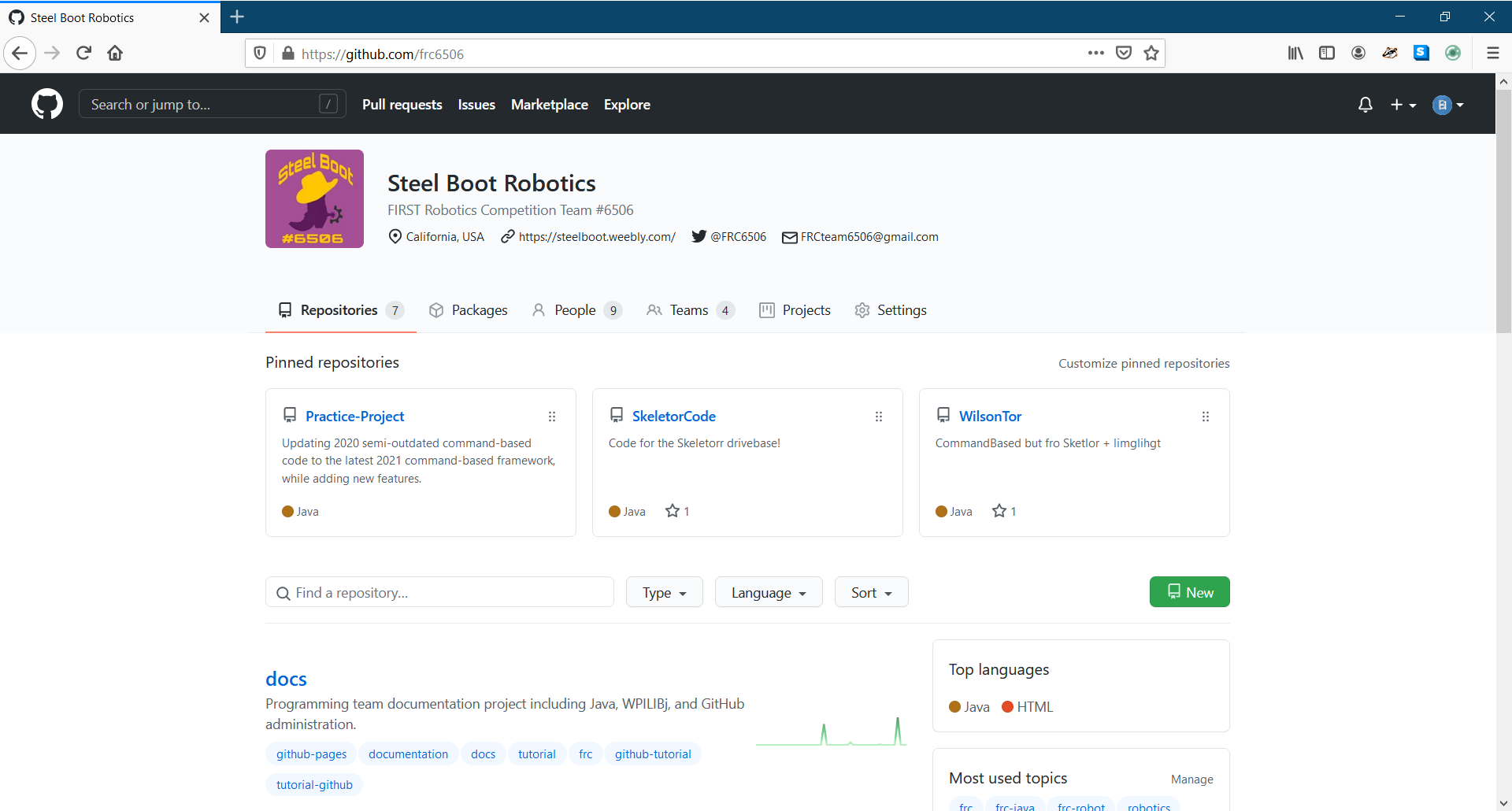Open organization Settings tab
The image size is (1512, 811).
click(891, 310)
